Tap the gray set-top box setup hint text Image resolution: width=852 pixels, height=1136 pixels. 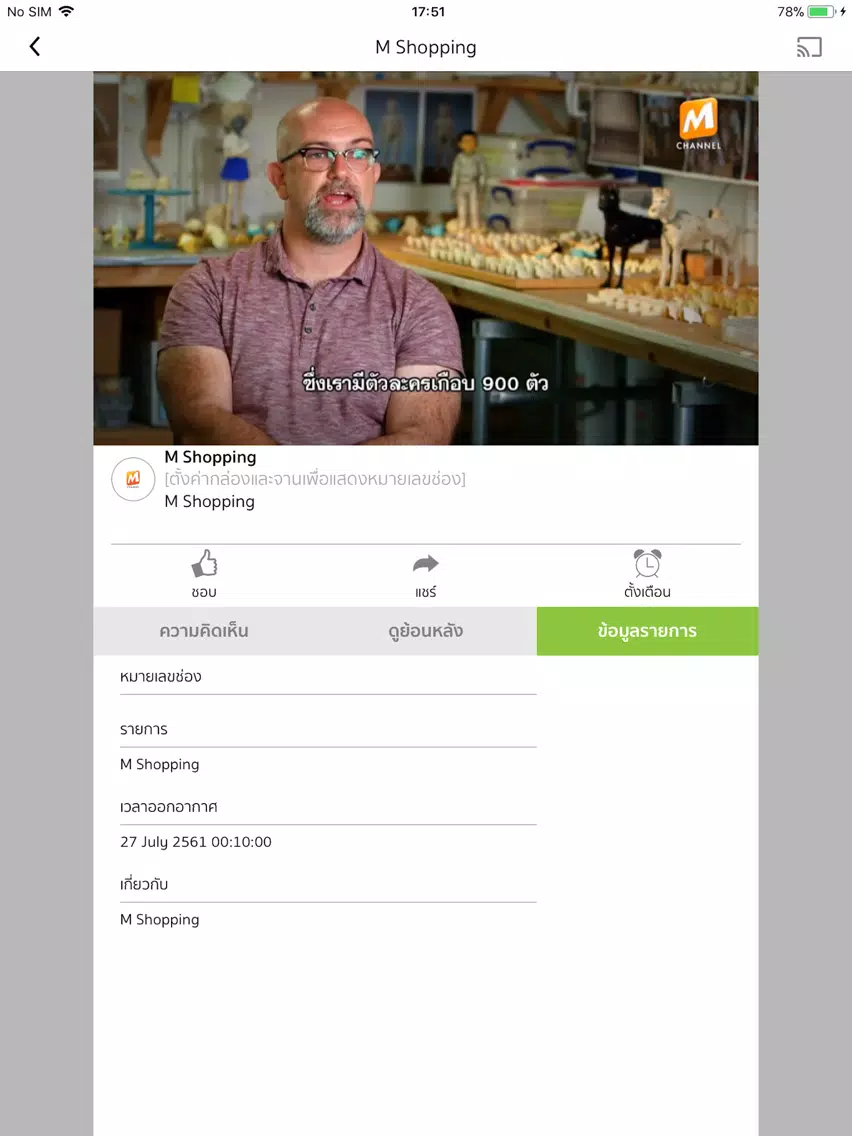pos(315,479)
